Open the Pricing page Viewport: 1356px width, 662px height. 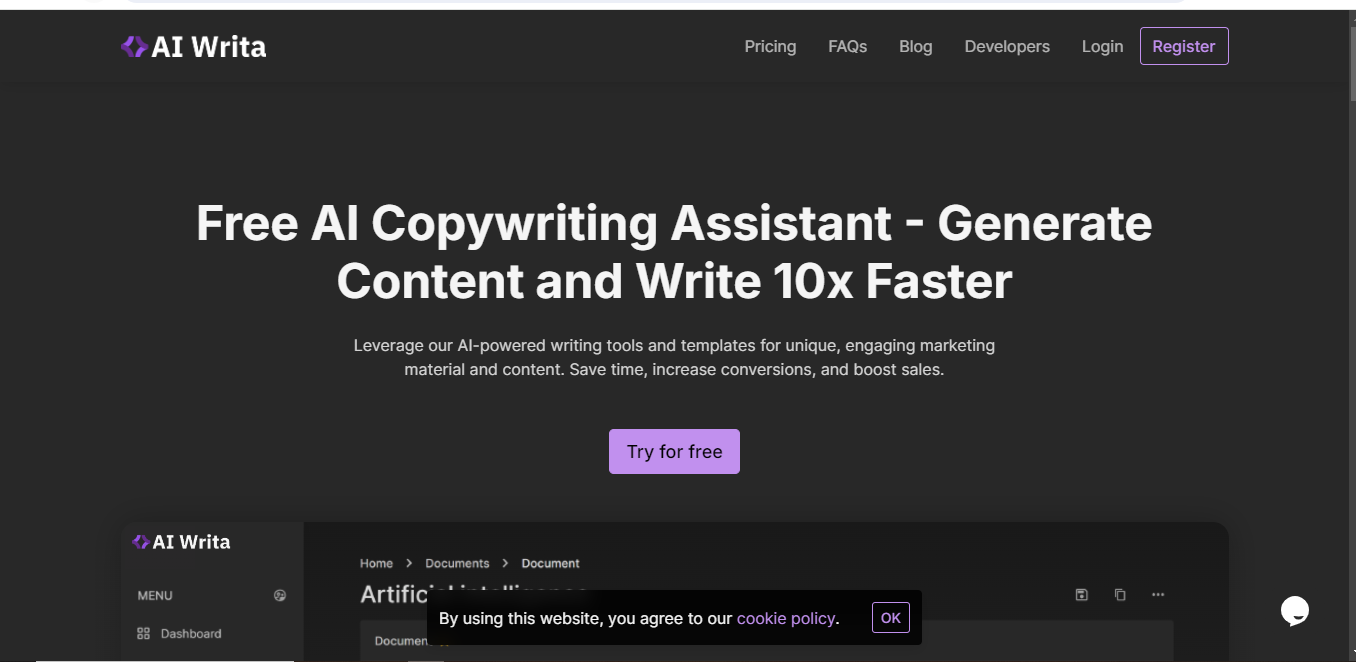(770, 46)
